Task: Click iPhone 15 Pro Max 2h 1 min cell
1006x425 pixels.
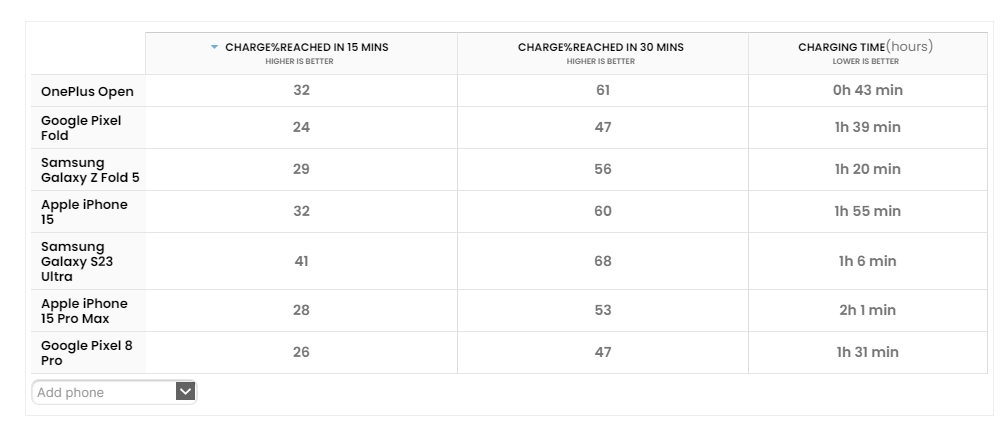Action: pos(868,310)
